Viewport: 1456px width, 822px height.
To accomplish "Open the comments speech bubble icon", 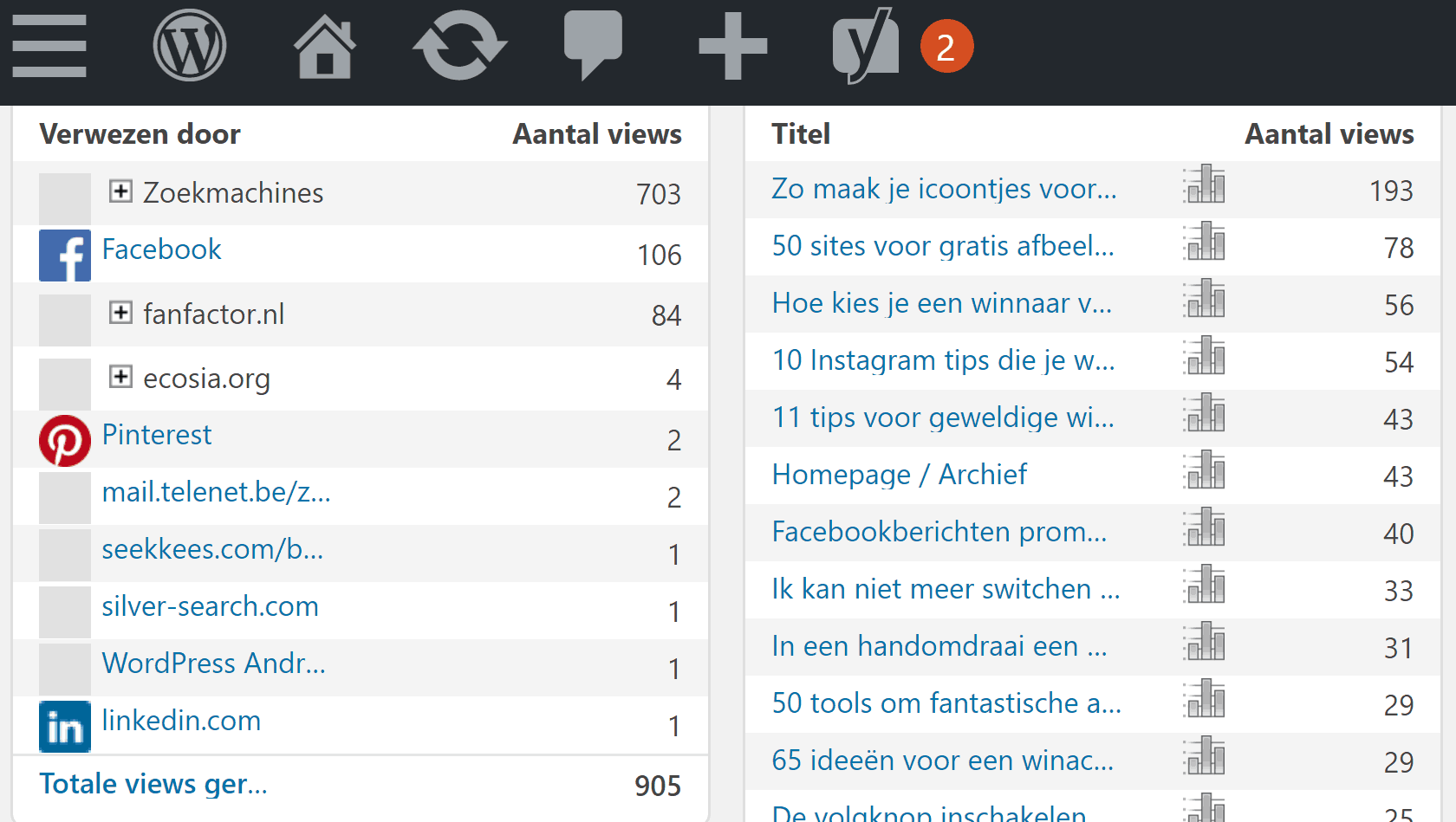I will (x=593, y=46).
